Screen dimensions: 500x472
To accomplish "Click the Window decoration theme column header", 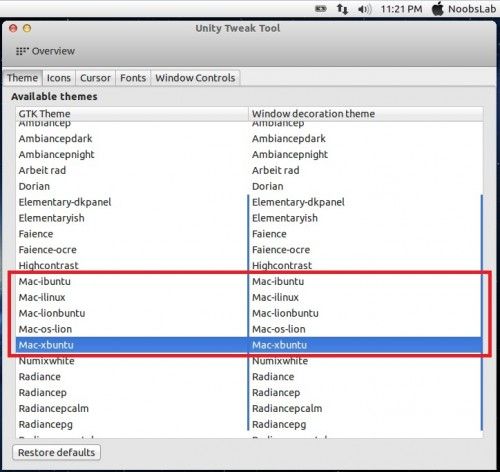I will (366, 114).
